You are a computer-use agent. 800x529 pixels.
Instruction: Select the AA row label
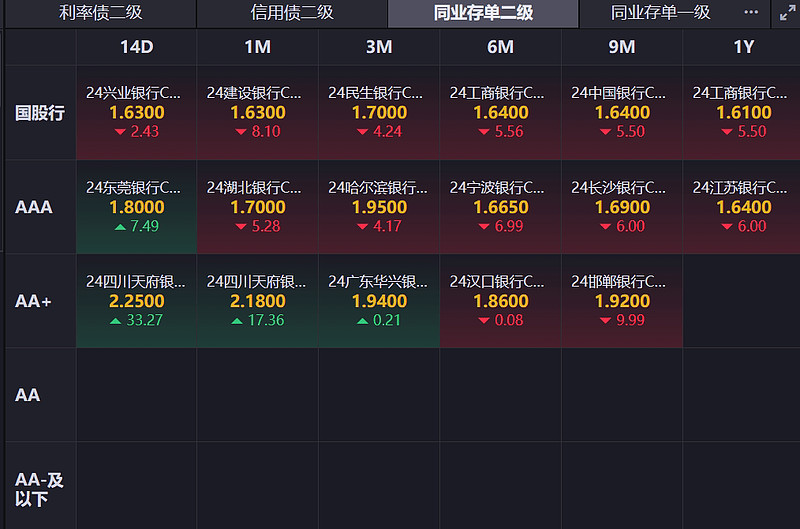[40, 395]
